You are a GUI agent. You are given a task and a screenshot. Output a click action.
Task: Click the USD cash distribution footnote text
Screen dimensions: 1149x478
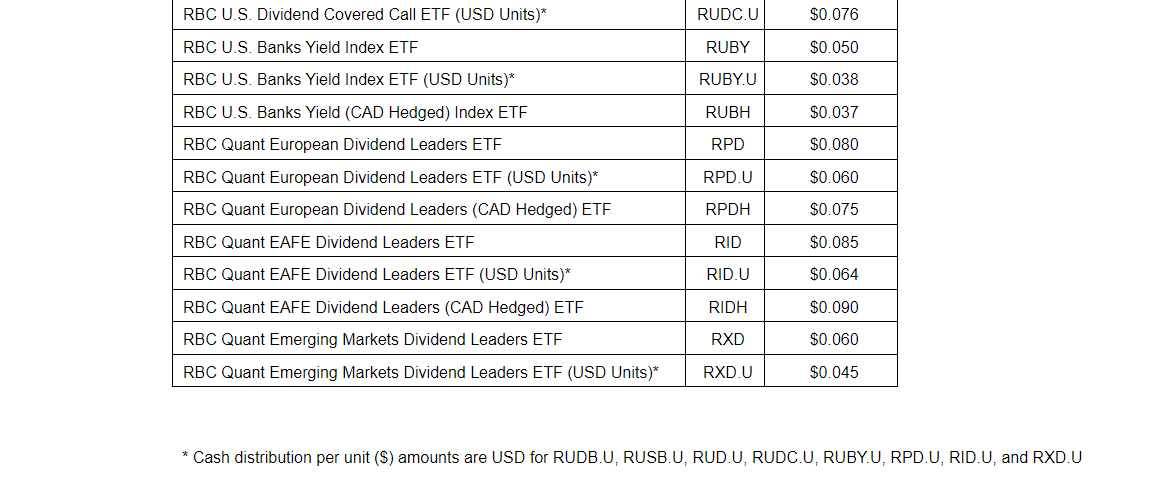[x=631, y=458]
